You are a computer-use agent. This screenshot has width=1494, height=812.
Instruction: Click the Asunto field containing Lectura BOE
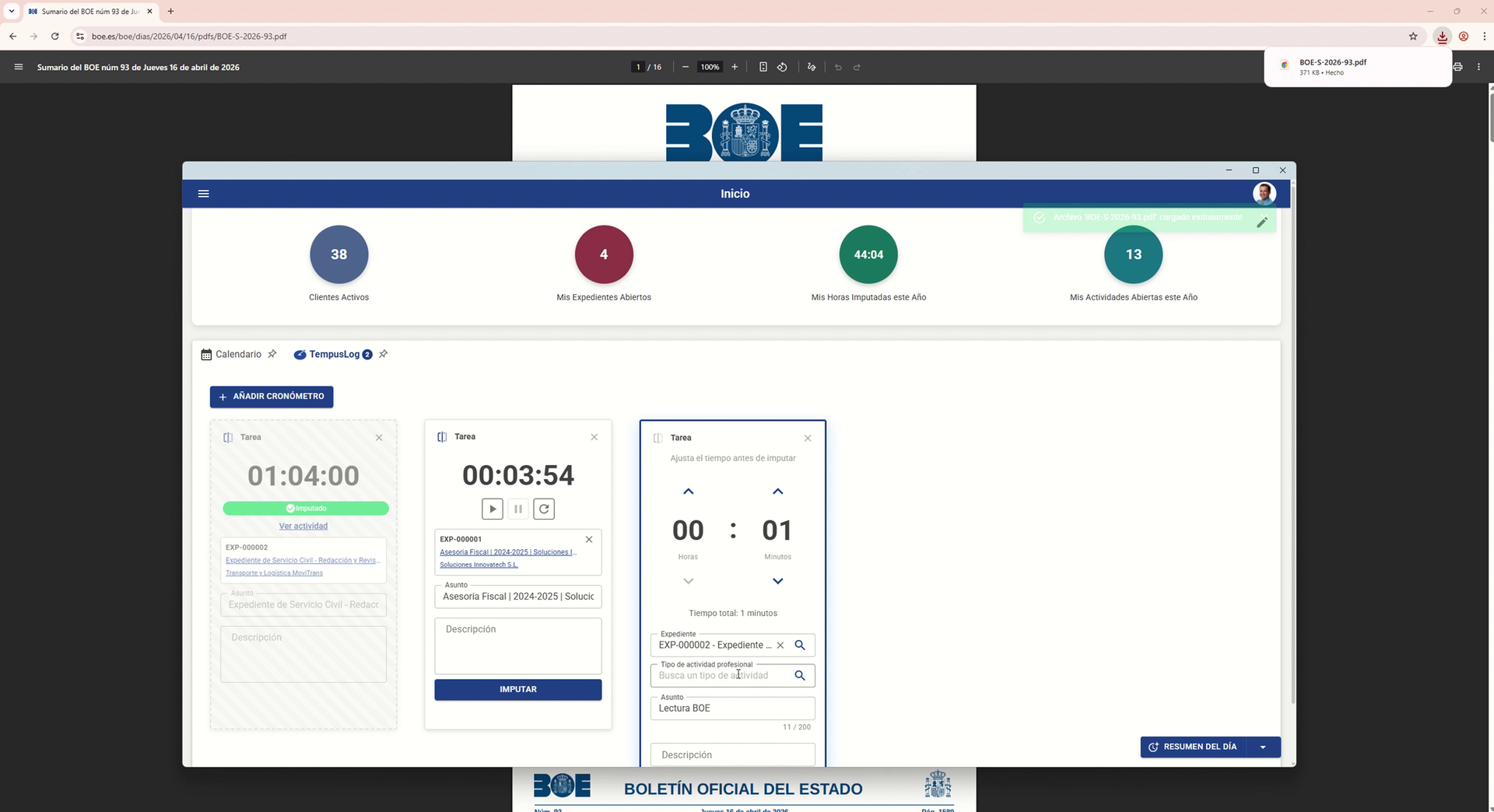point(731,708)
